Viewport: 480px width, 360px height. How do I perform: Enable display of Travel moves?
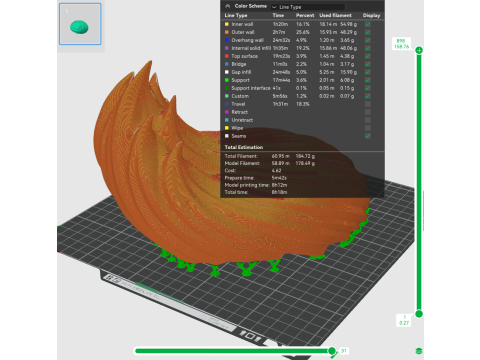pyautogui.click(x=368, y=104)
